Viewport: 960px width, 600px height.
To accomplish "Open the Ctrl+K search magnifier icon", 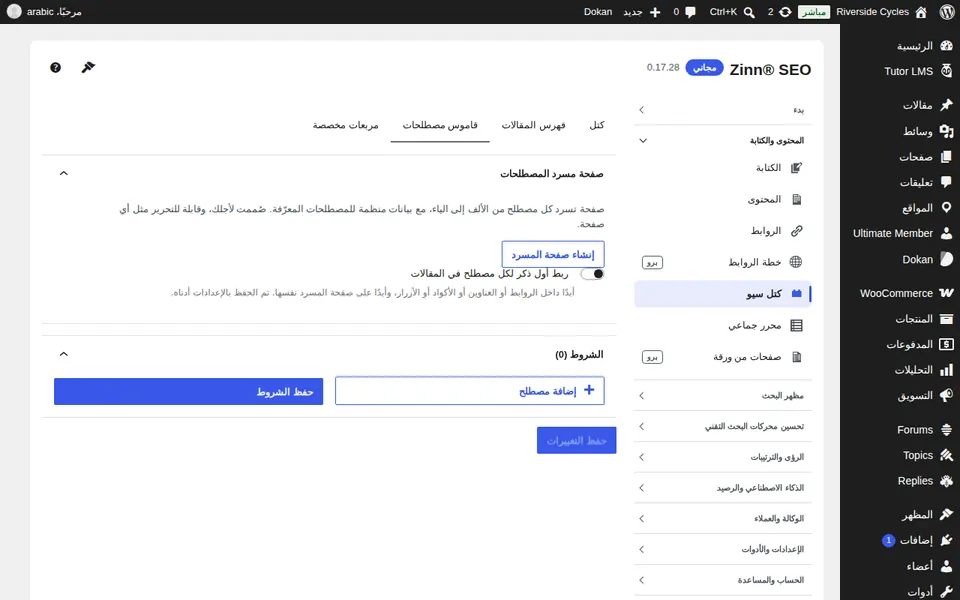I will click(x=749, y=12).
